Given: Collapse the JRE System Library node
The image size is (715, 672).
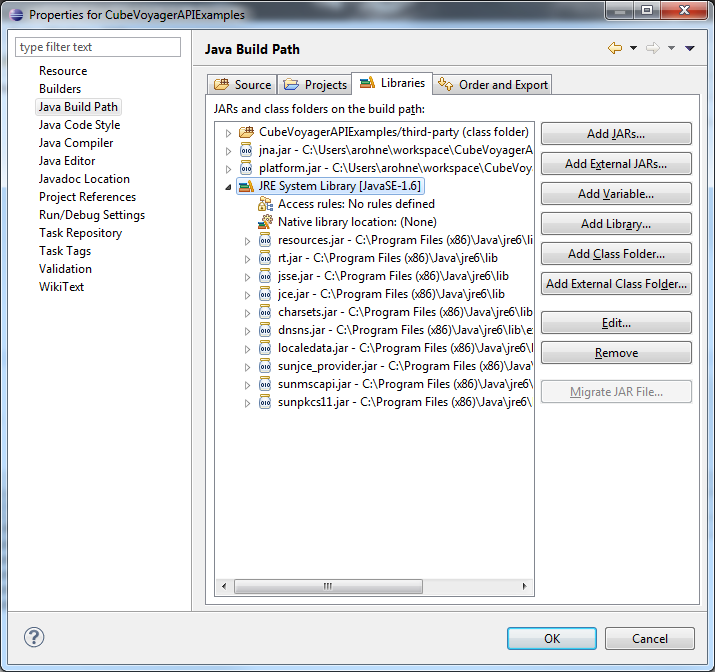Looking at the screenshot, I should (228, 187).
